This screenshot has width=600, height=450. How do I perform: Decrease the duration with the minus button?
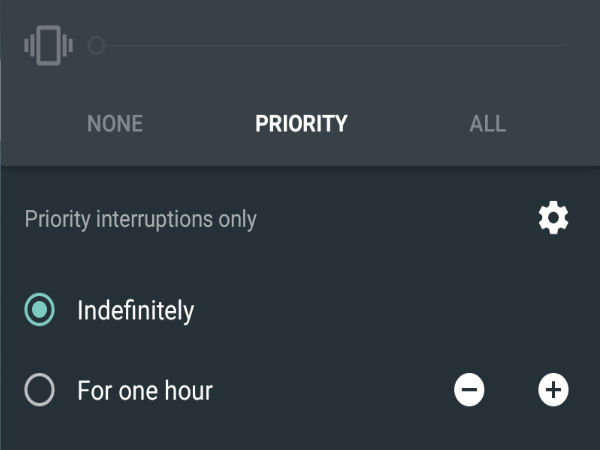(x=469, y=390)
